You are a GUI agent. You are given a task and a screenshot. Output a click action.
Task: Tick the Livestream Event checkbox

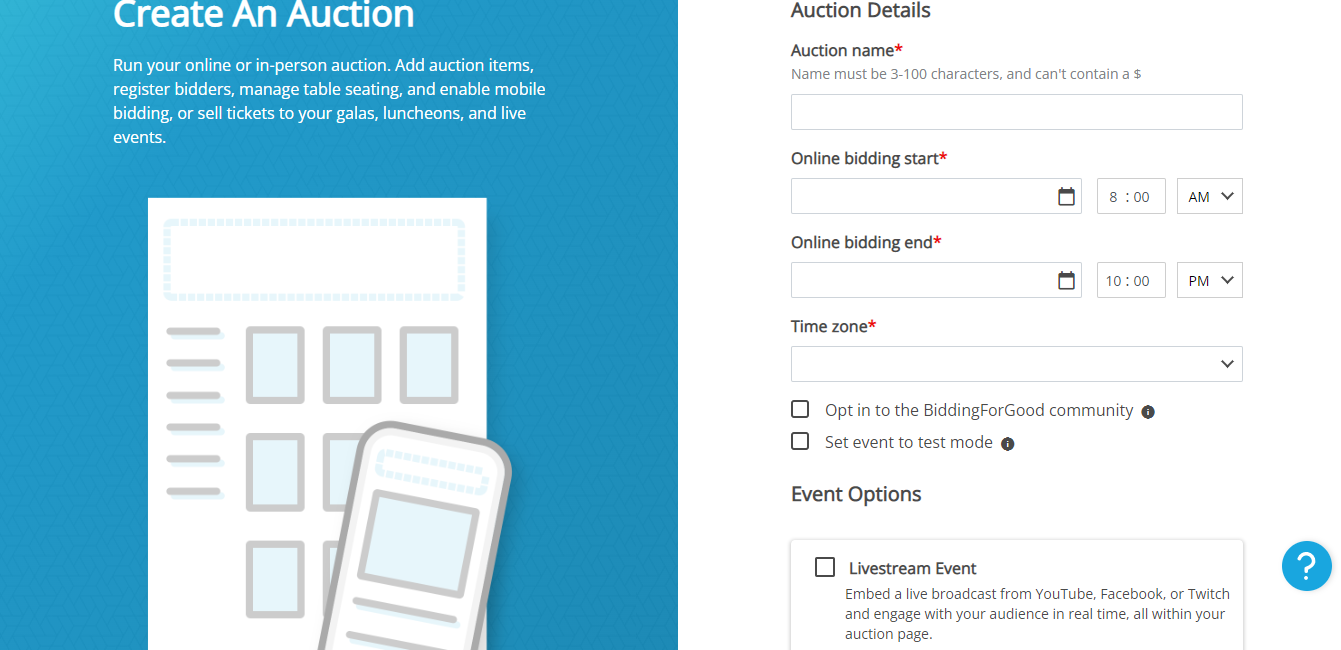coord(825,567)
